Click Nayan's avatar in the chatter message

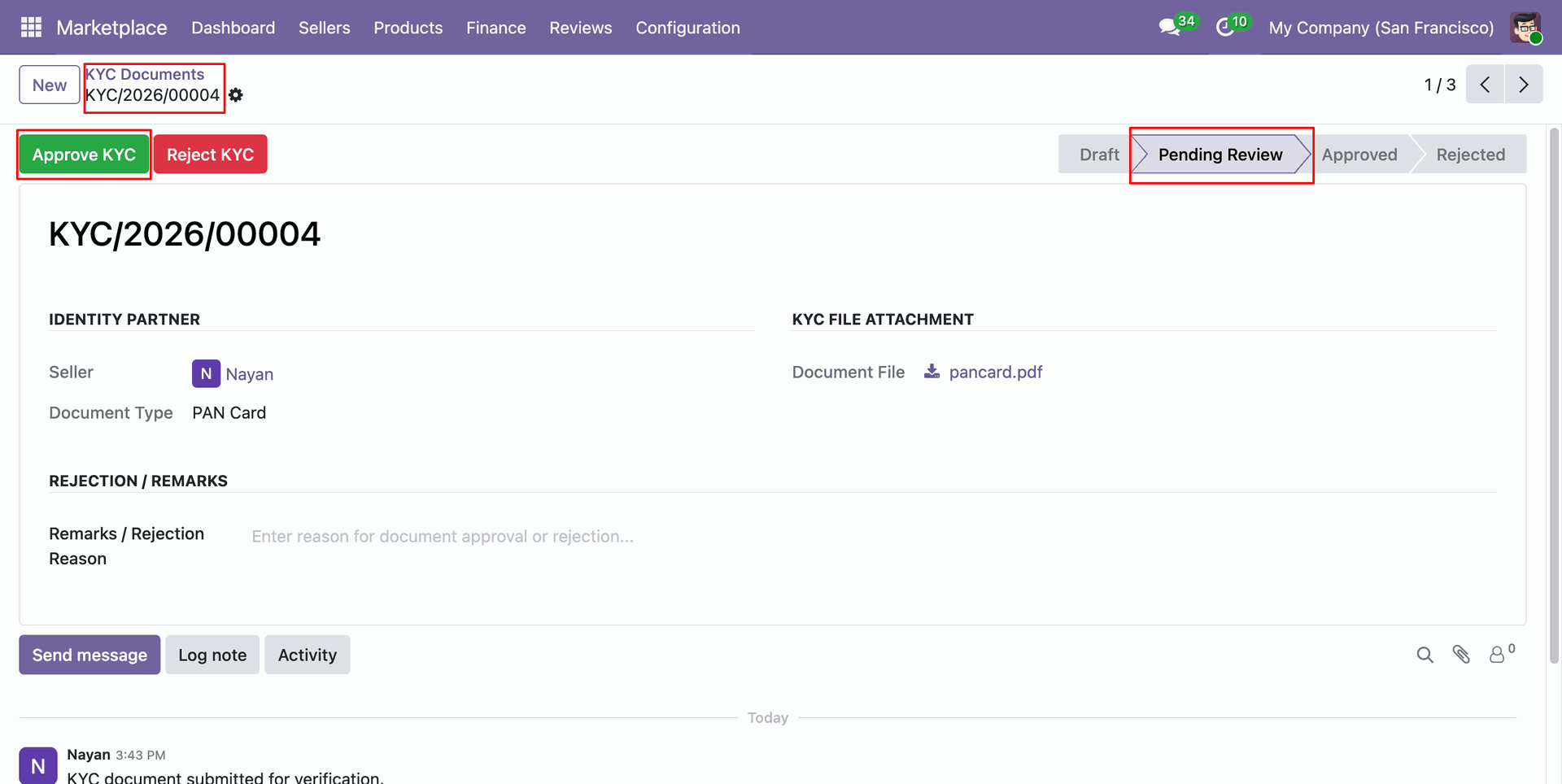(x=38, y=765)
